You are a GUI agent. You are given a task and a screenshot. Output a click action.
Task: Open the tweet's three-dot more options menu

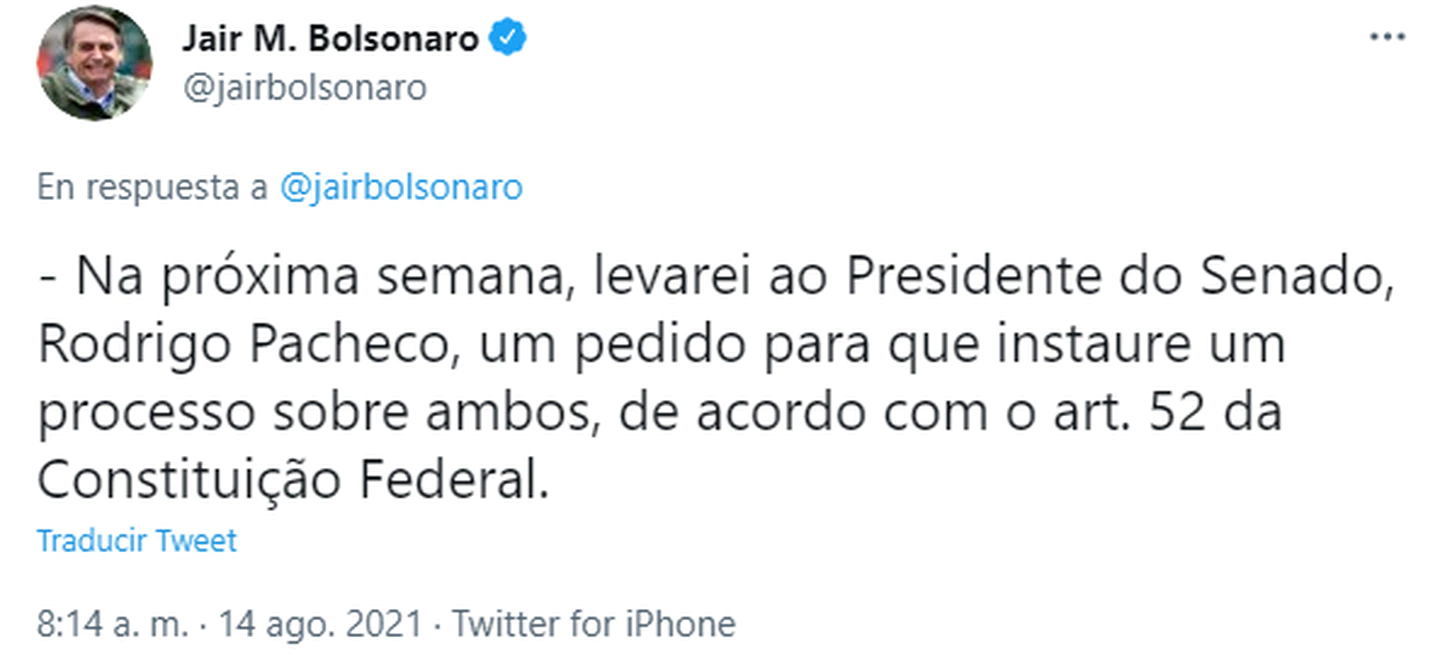(x=1386, y=39)
